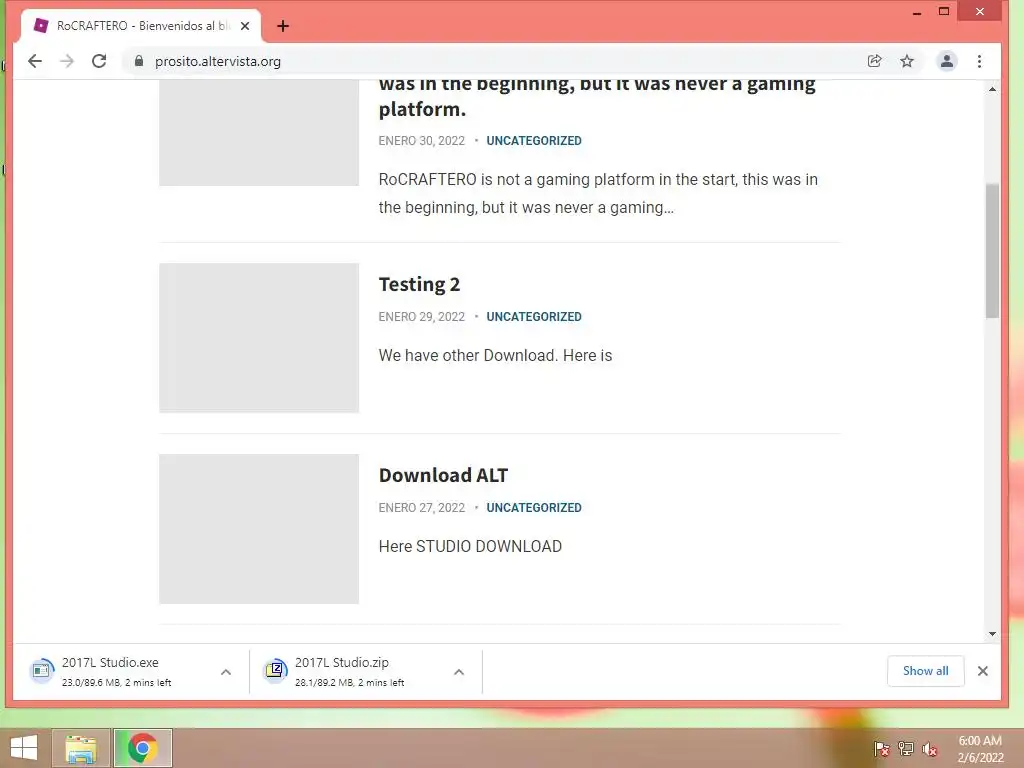Open the Action Center flag icon
Screen dimensions: 1024x768
coord(882,749)
